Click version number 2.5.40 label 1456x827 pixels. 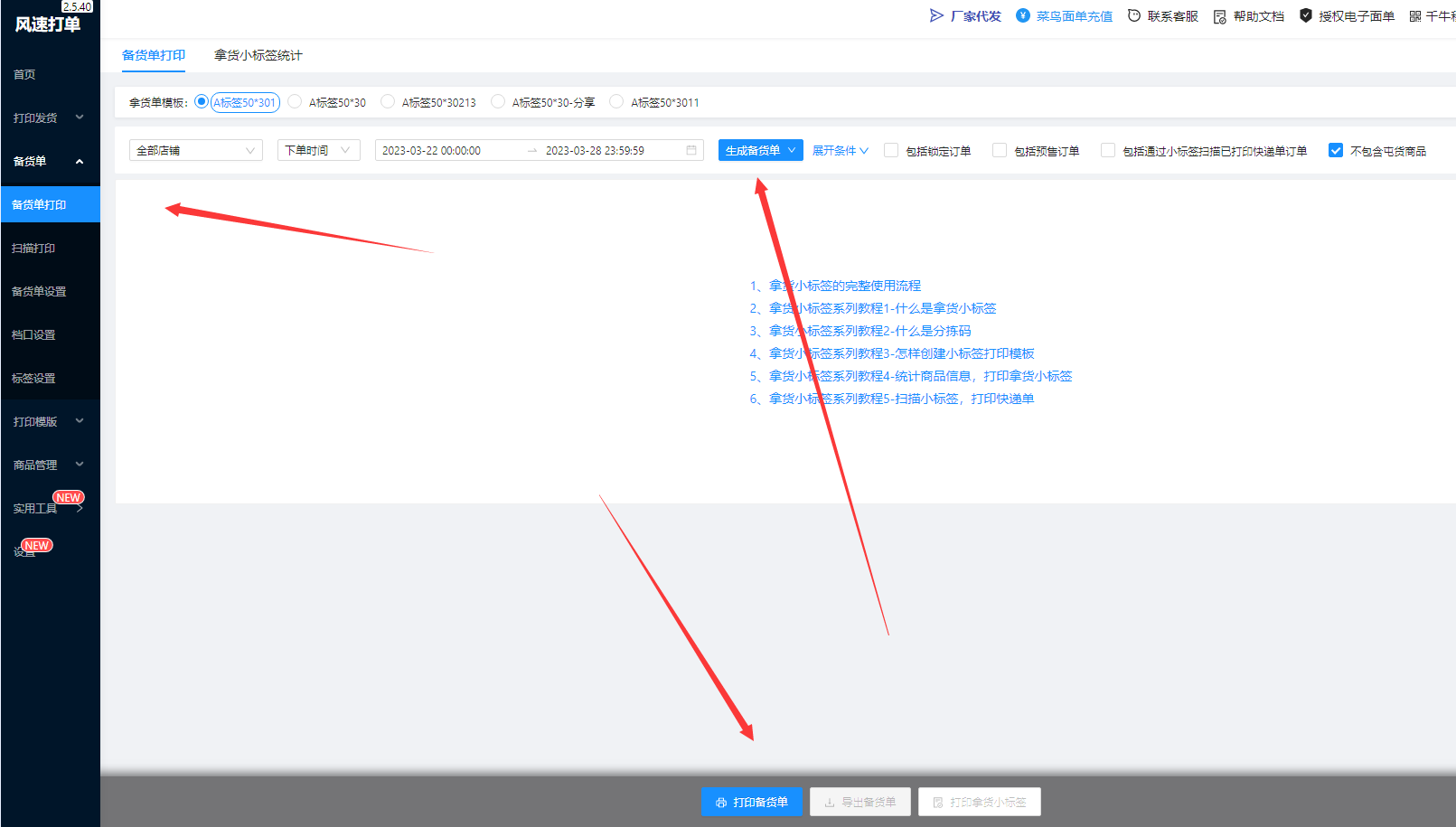point(77,6)
